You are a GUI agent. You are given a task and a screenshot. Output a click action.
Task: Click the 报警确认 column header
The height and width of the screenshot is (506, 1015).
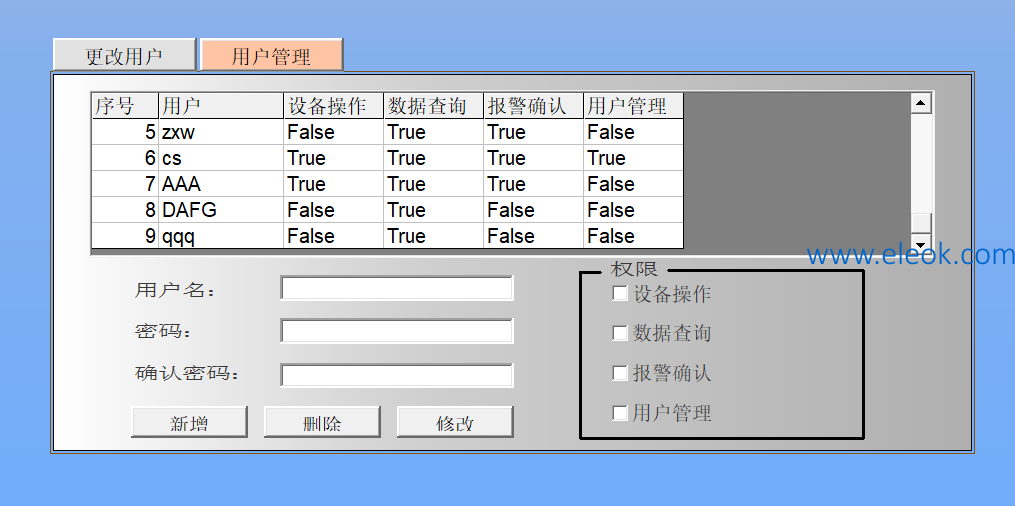point(534,106)
